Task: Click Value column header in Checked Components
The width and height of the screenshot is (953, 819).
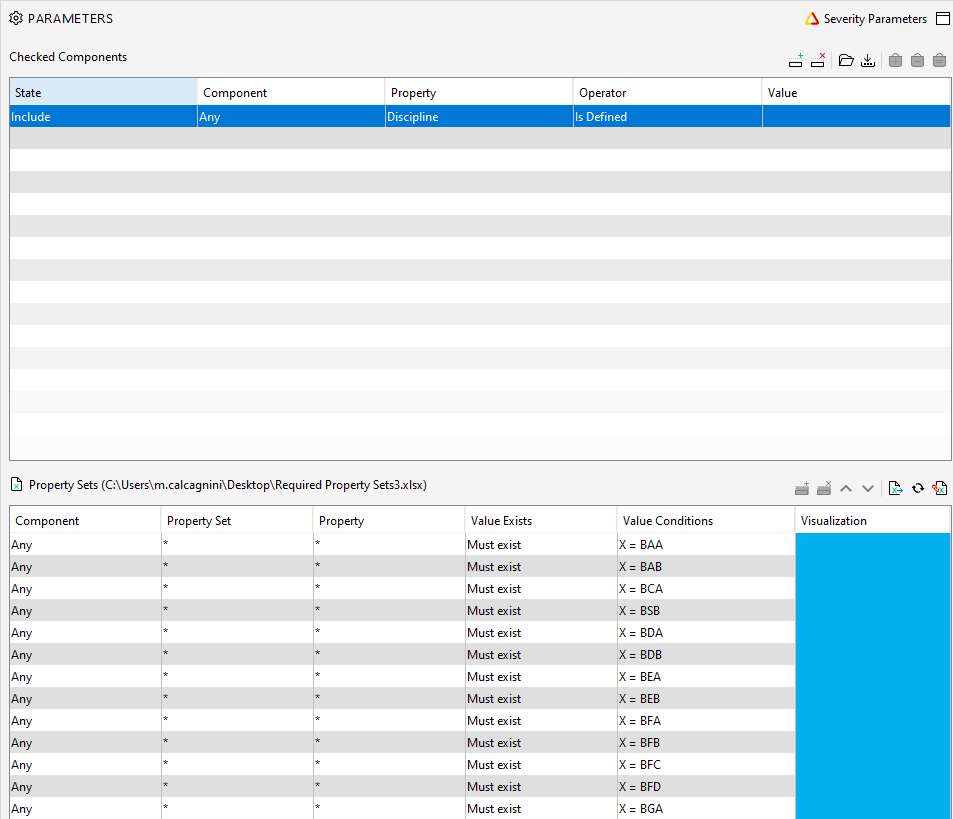Action: 856,92
